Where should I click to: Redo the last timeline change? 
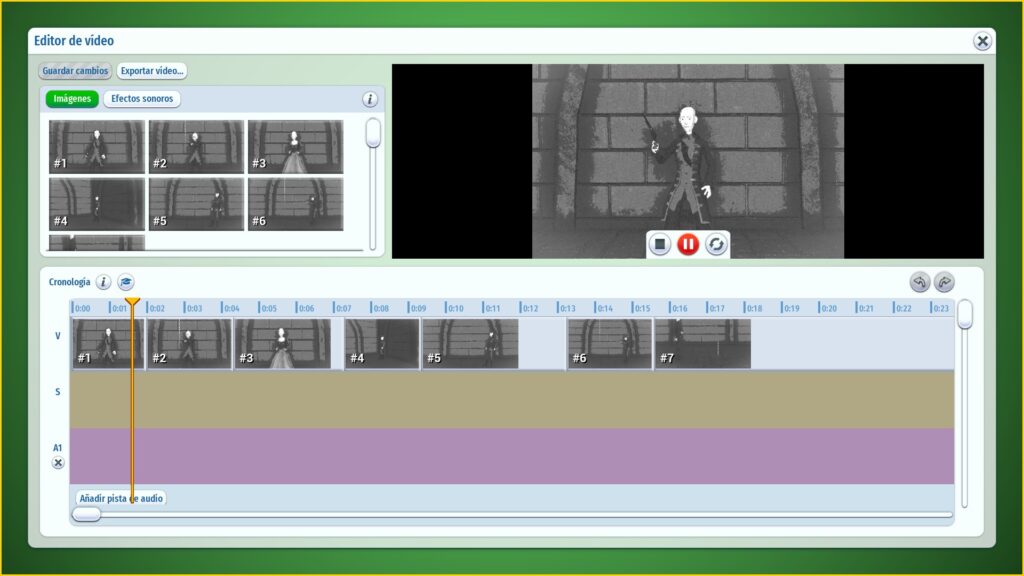(x=944, y=282)
